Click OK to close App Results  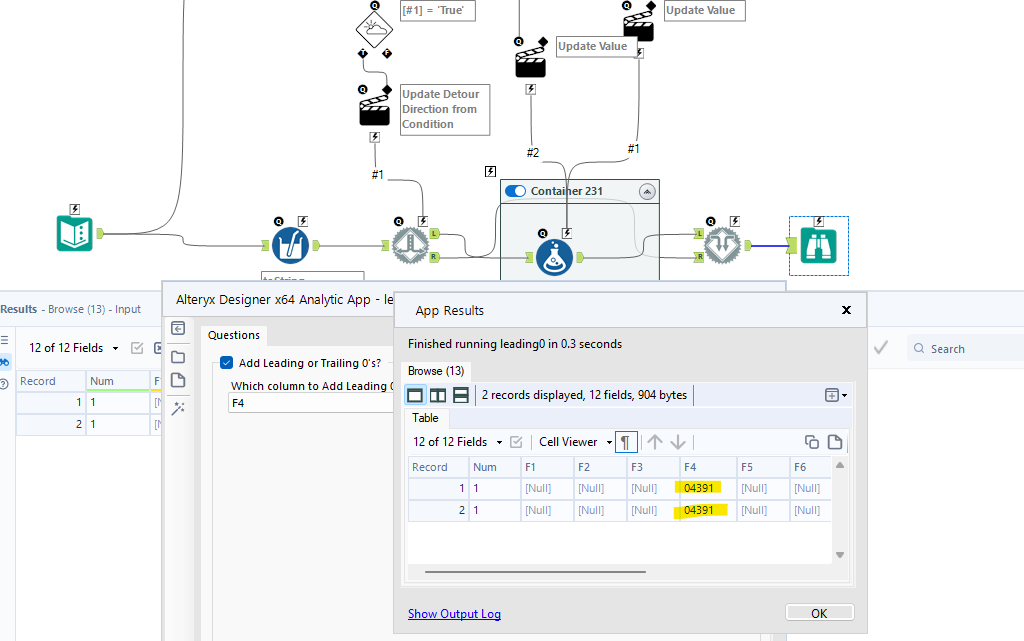pyautogui.click(x=819, y=612)
